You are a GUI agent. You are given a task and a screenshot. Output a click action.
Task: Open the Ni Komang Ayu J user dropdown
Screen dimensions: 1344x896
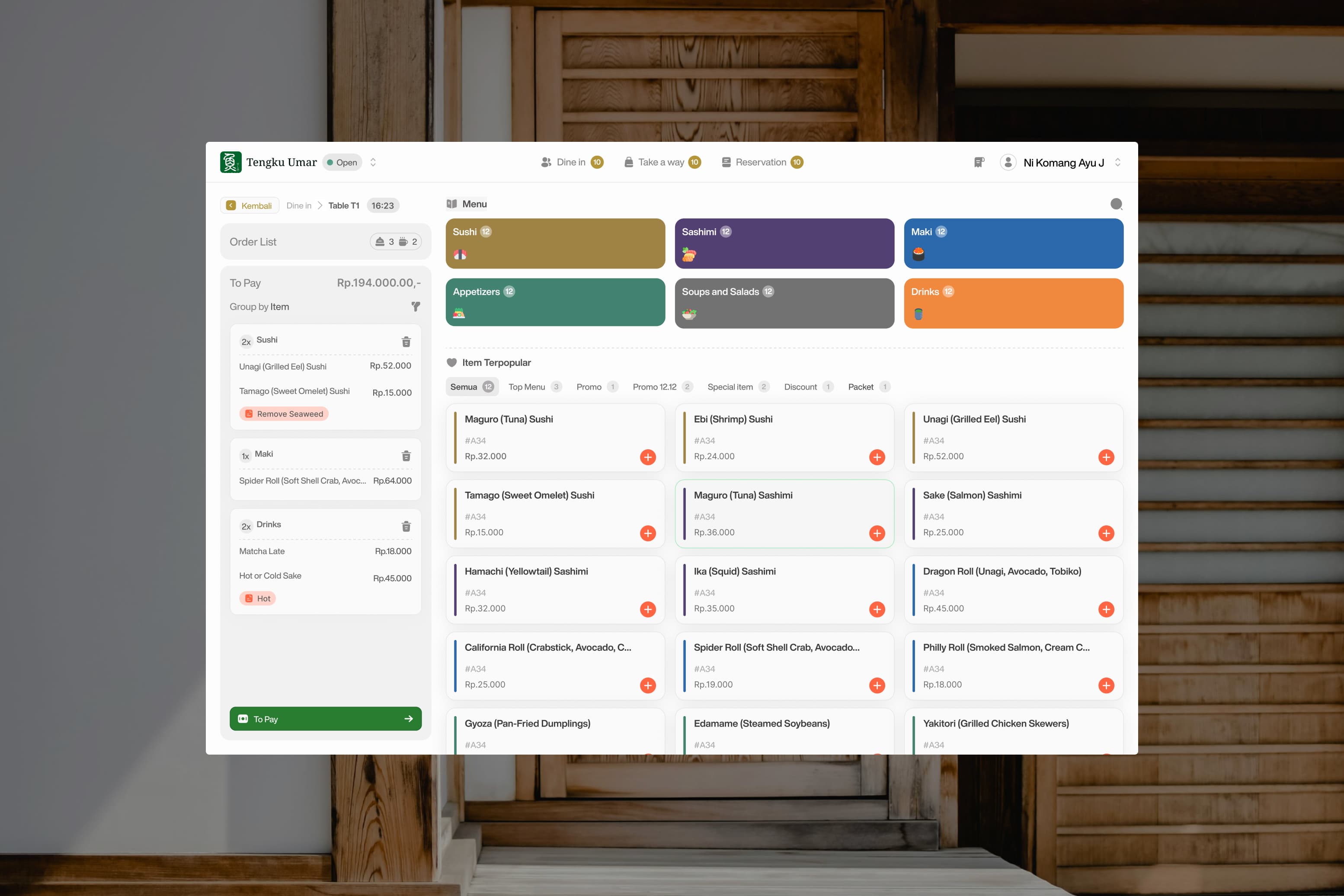pos(1118,162)
